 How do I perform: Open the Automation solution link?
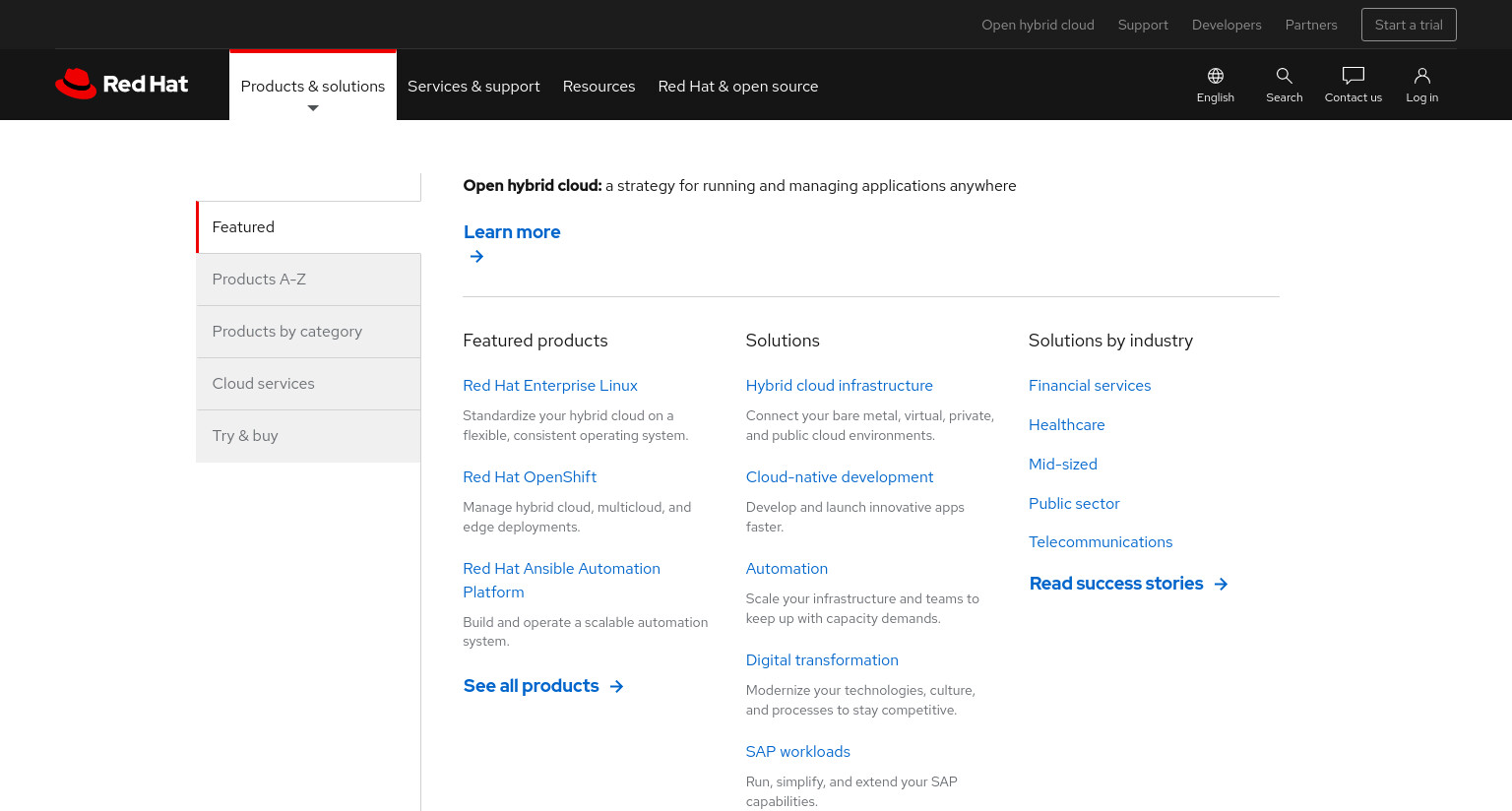pyautogui.click(x=787, y=569)
